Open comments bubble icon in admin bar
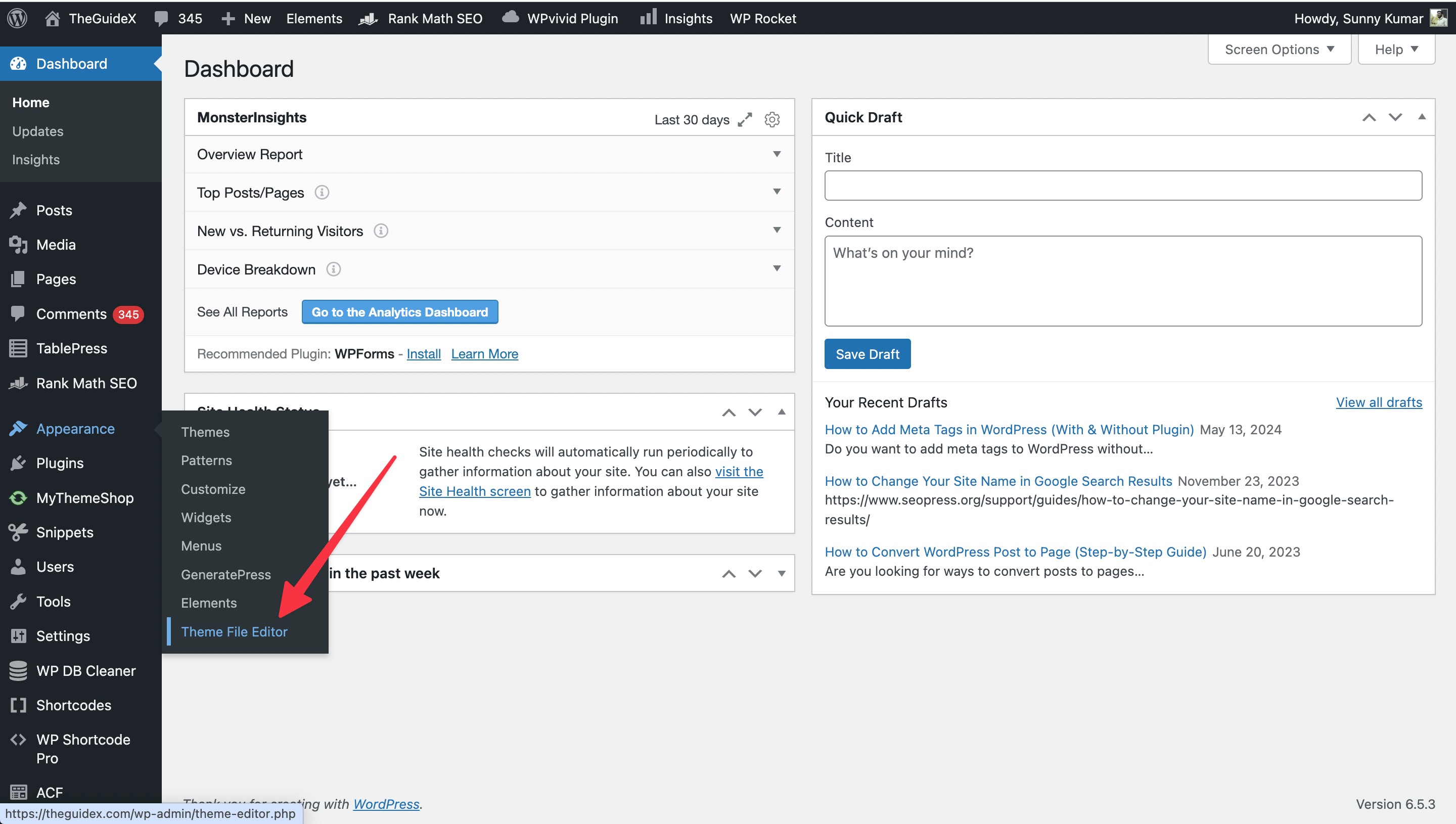The width and height of the screenshot is (1456, 824). pos(161,18)
